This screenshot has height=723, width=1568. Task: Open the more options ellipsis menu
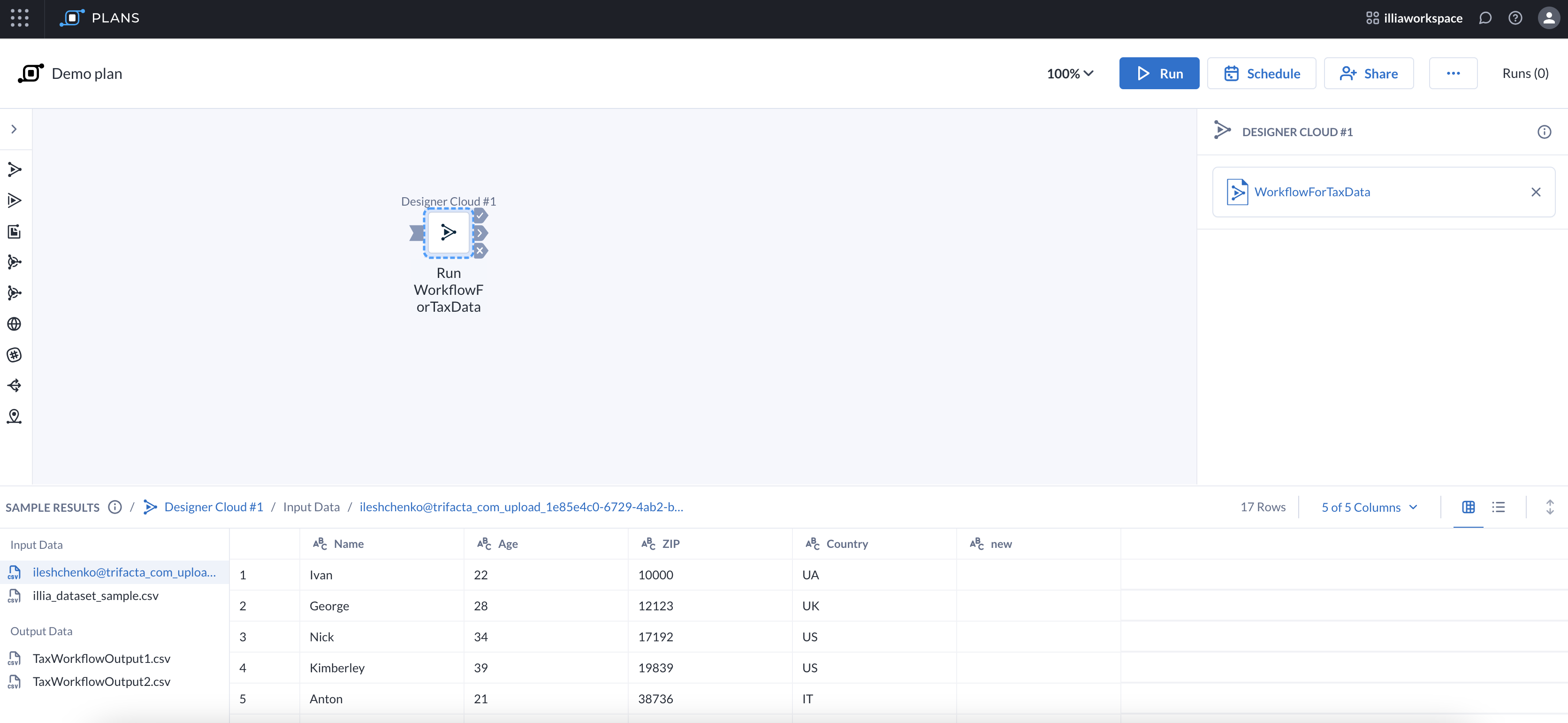tap(1453, 74)
